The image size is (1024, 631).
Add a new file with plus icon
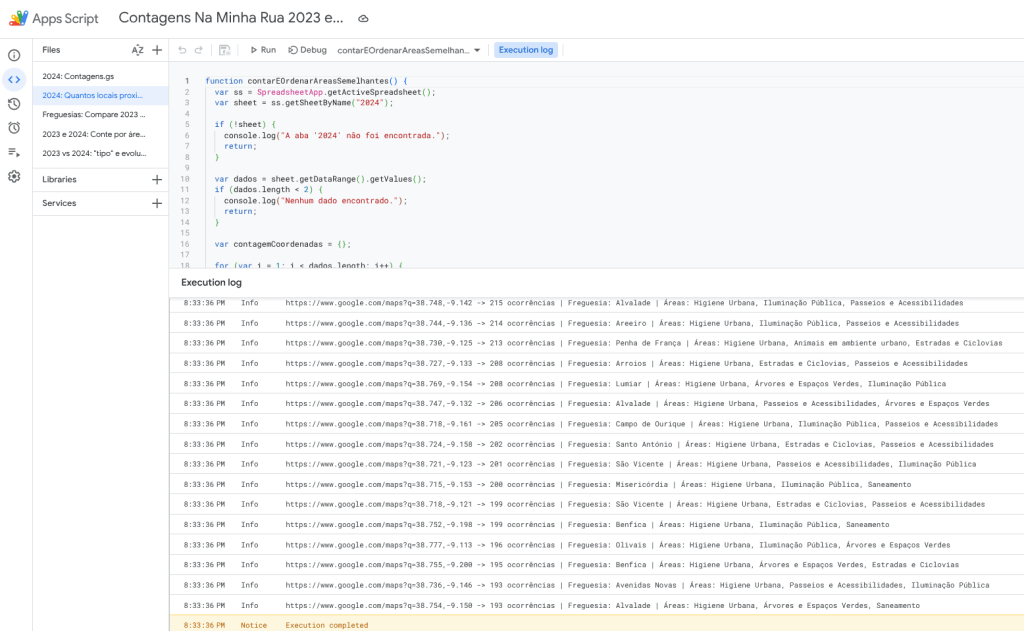[x=157, y=50]
